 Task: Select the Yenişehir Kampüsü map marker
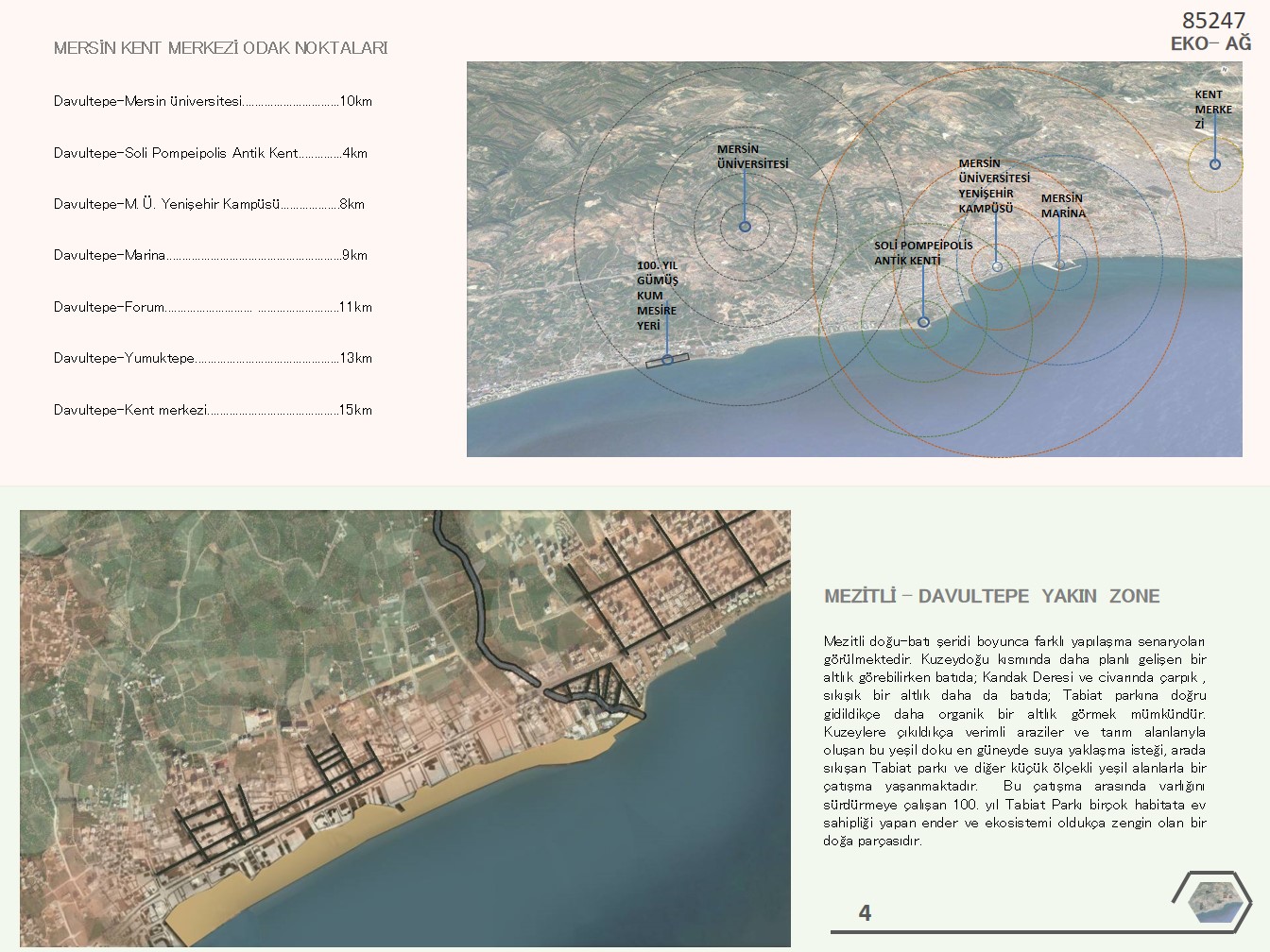pyautogui.click(x=997, y=267)
